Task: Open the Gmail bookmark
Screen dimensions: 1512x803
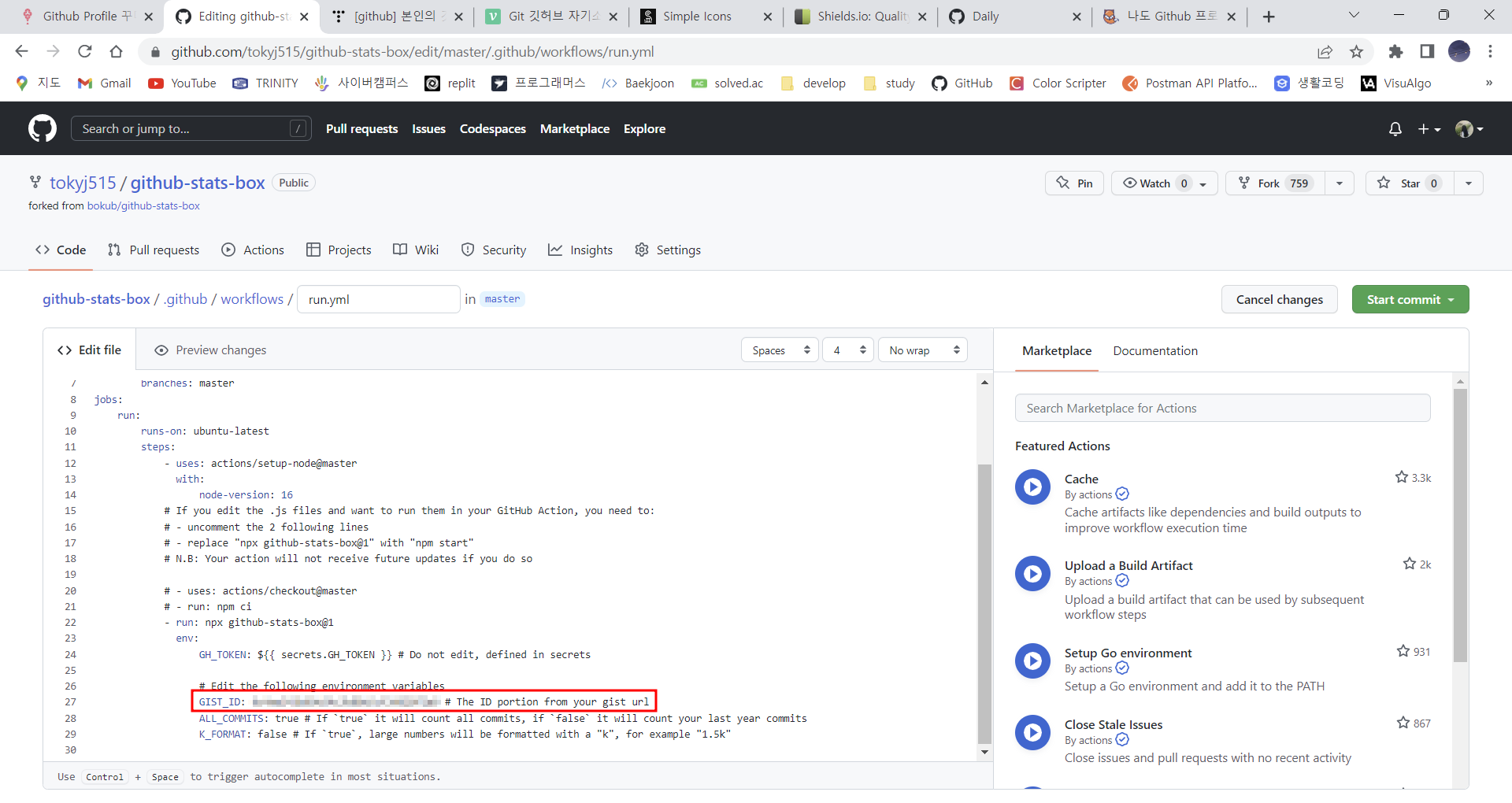Action: (104, 83)
